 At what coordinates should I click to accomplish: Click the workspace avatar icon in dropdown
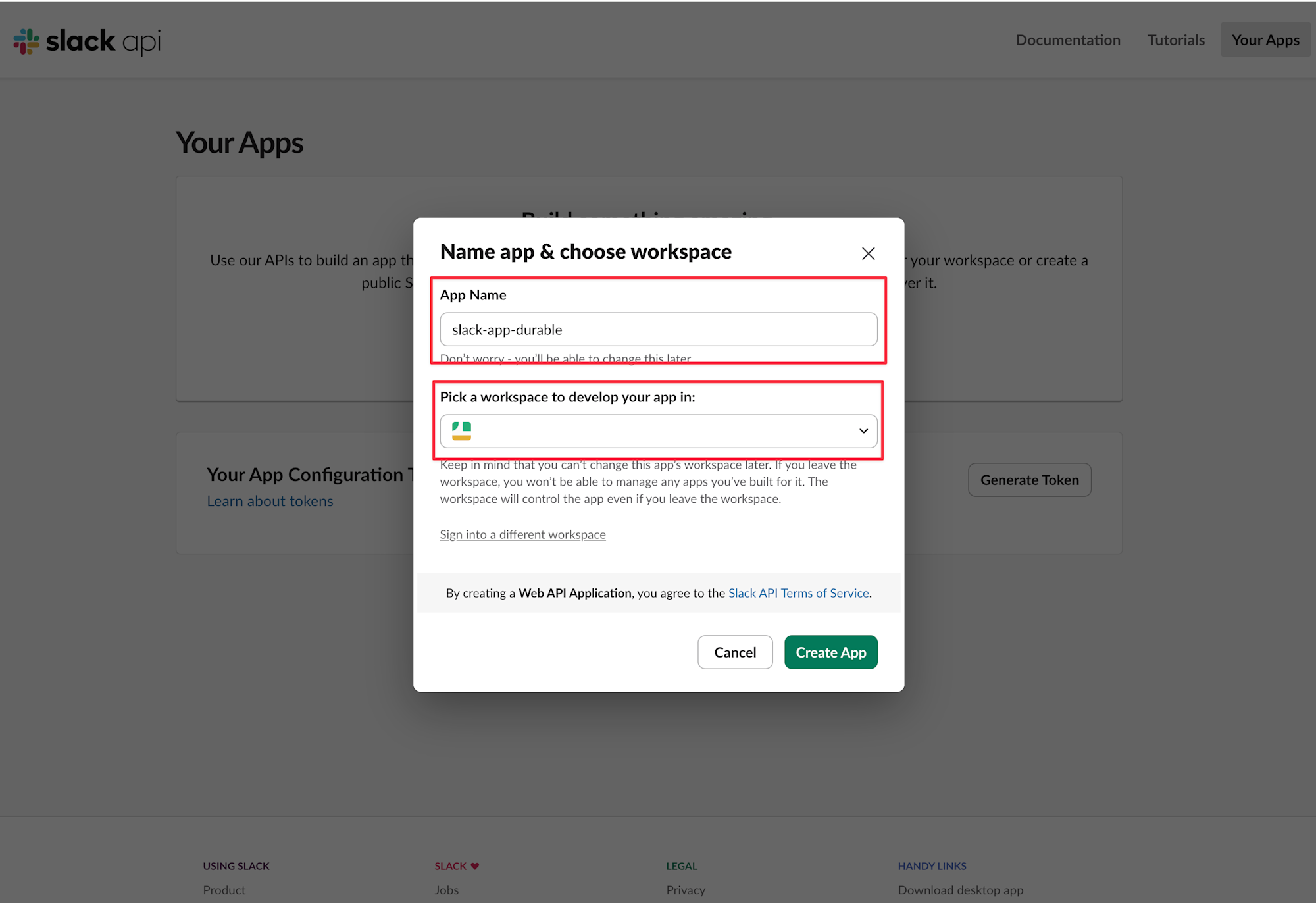coord(461,431)
